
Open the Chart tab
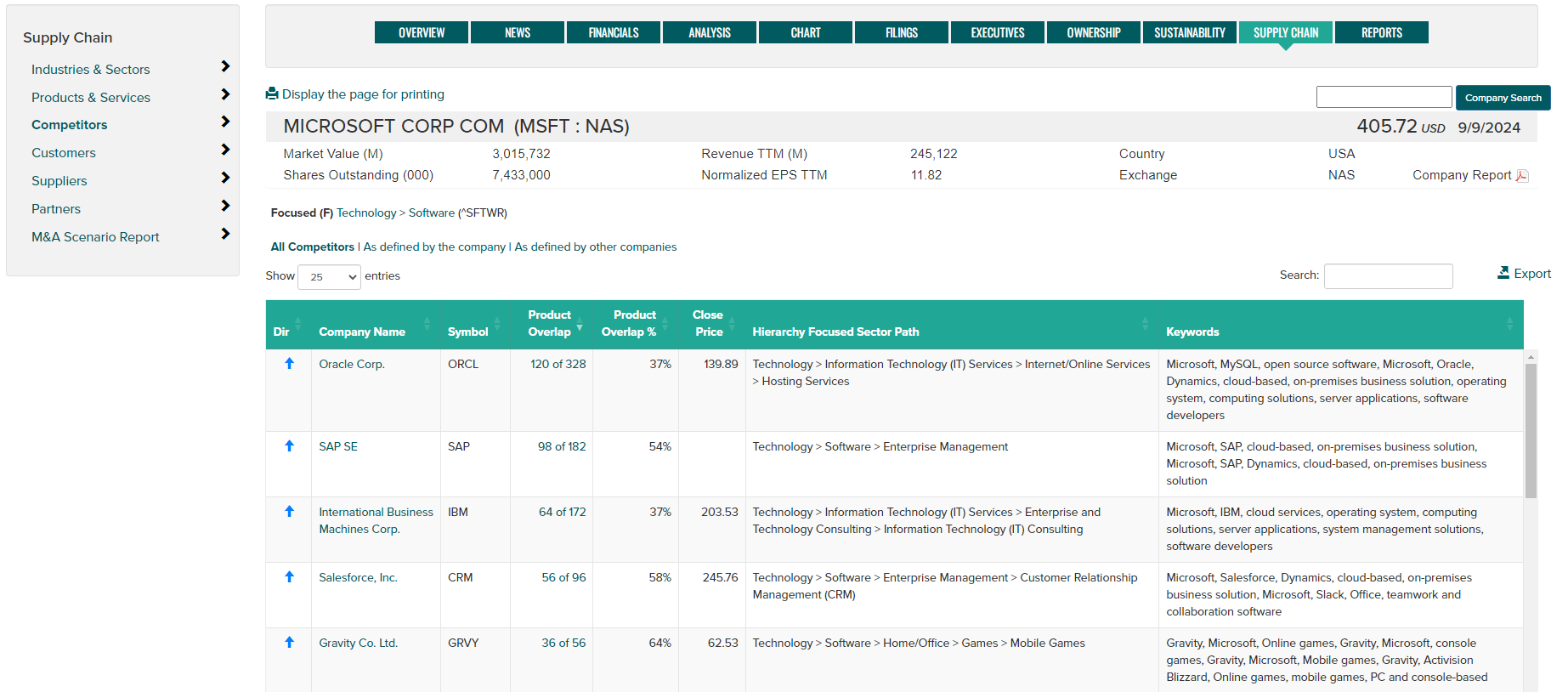[x=806, y=32]
